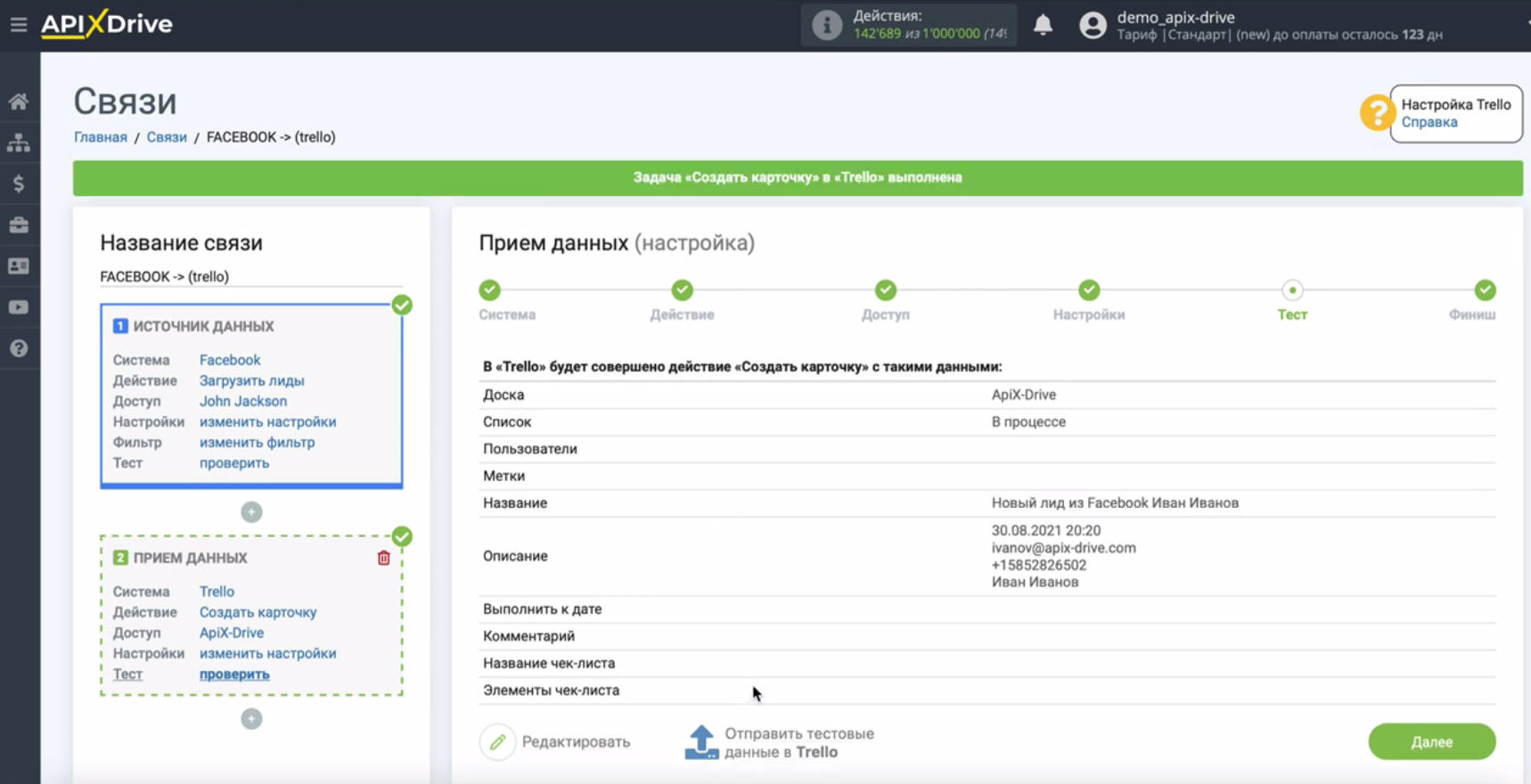Open the Справка link

(x=1429, y=123)
